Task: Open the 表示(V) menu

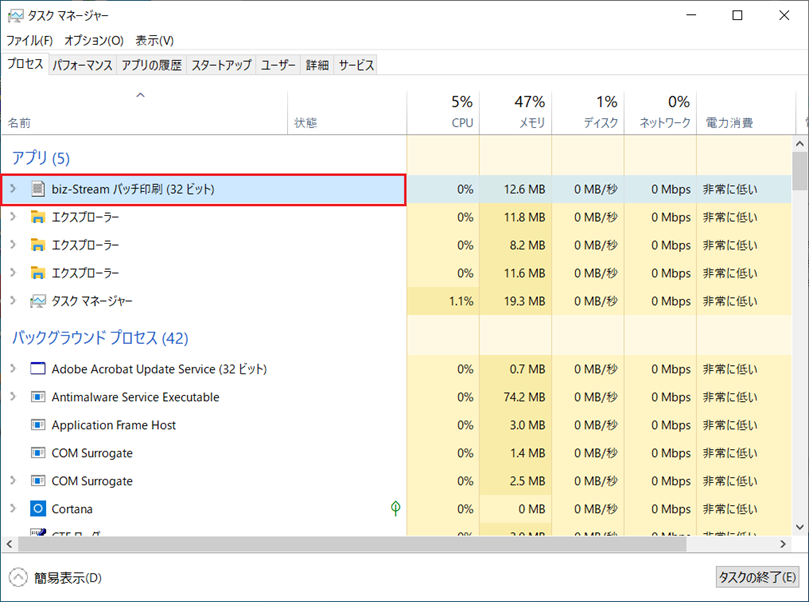Action: pos(154,40)
